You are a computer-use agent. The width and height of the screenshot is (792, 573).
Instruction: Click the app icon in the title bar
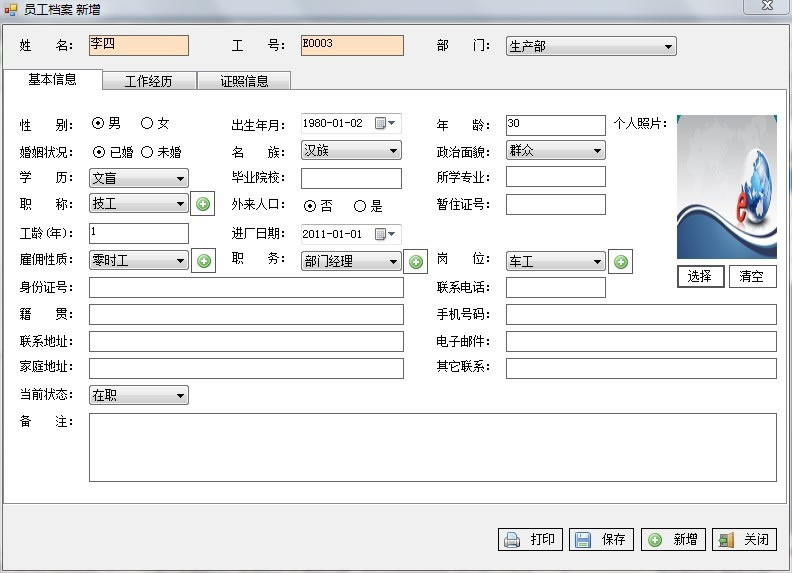tap(11, 9)
